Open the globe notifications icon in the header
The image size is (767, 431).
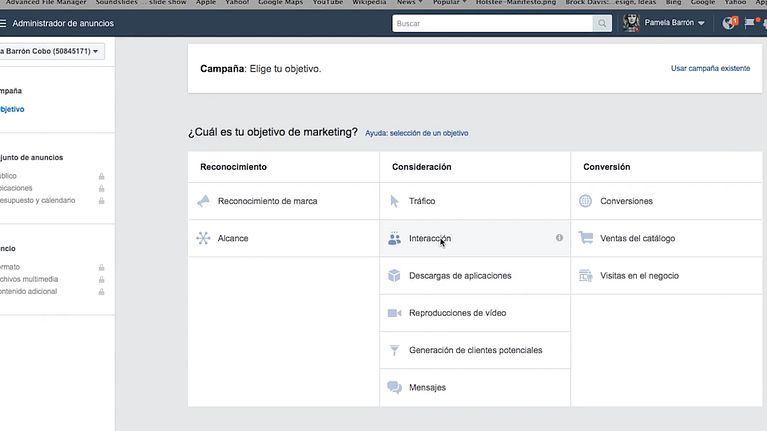pyautogui.click(x=728, y=23)
